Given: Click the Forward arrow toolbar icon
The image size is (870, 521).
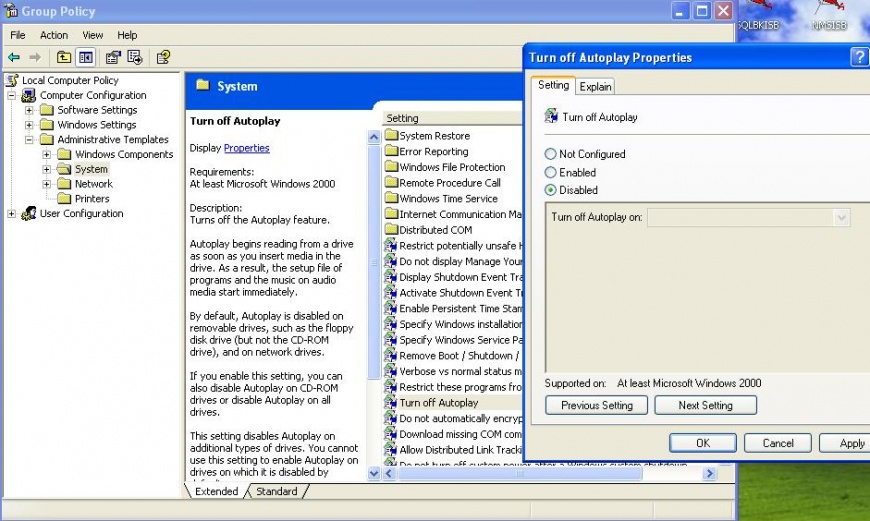Looking at the screenshot, I should point(35,57).
